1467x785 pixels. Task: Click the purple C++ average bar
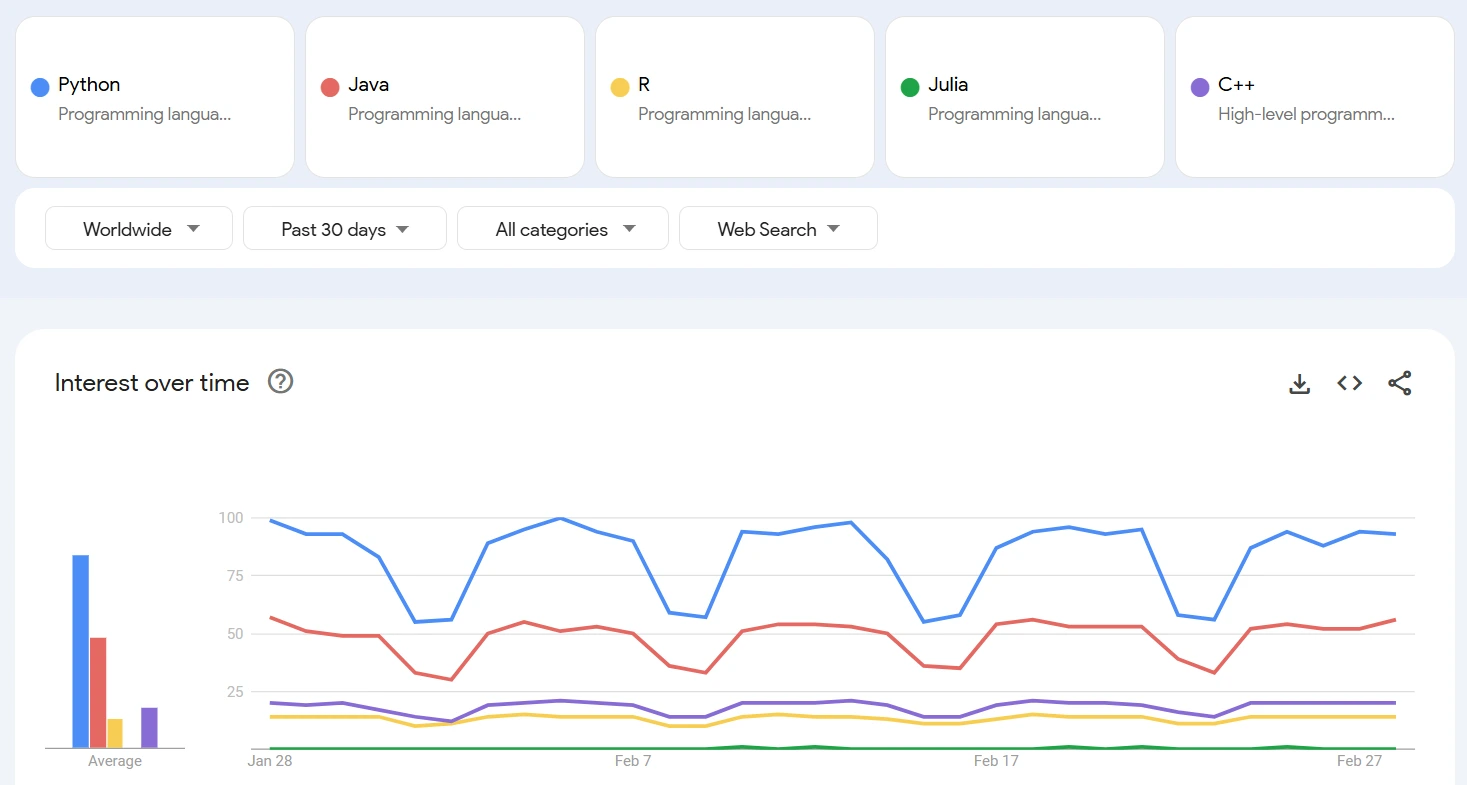(x=149, y=728)
